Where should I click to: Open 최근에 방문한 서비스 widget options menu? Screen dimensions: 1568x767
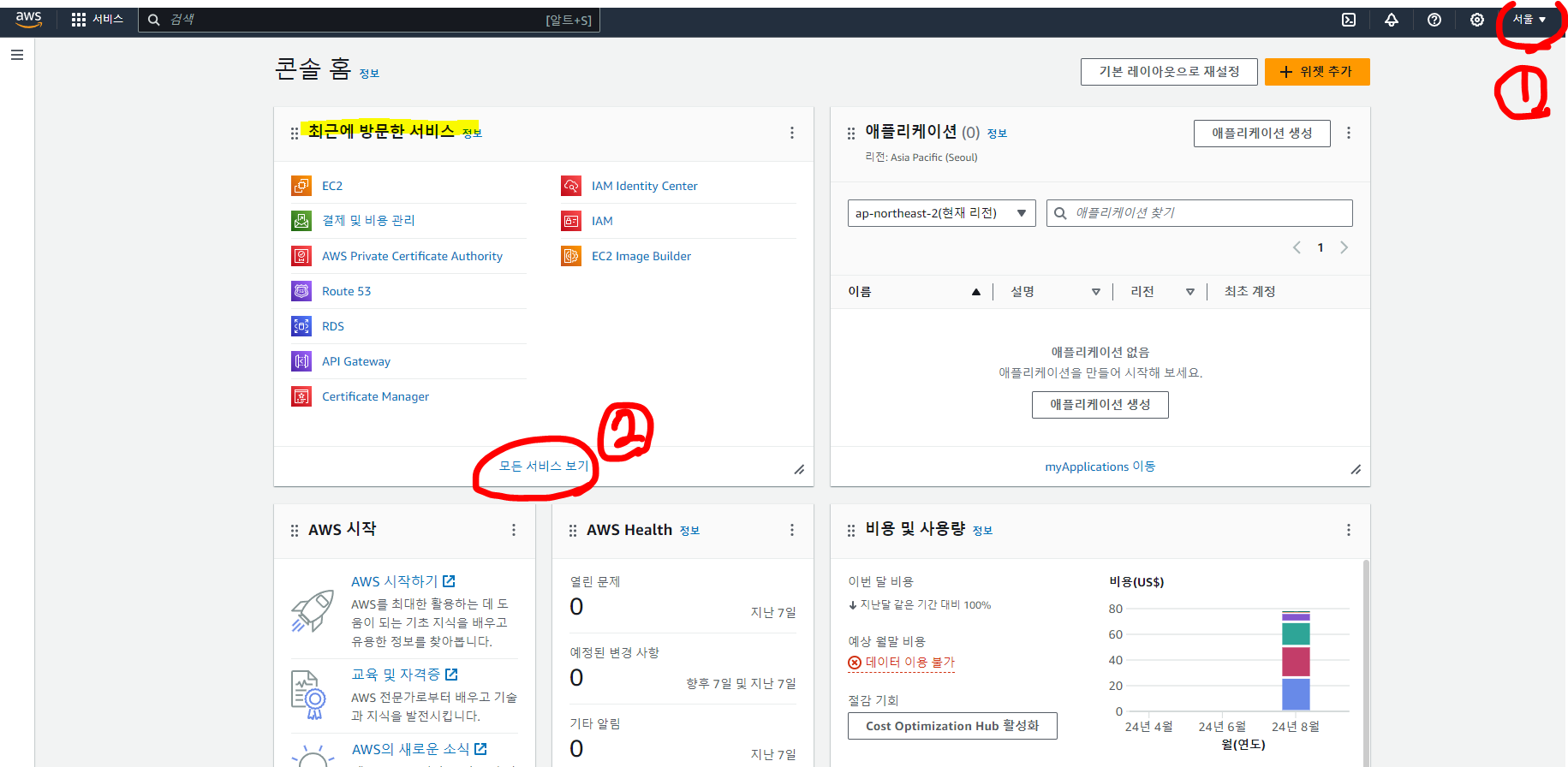(x=792, y=133)
